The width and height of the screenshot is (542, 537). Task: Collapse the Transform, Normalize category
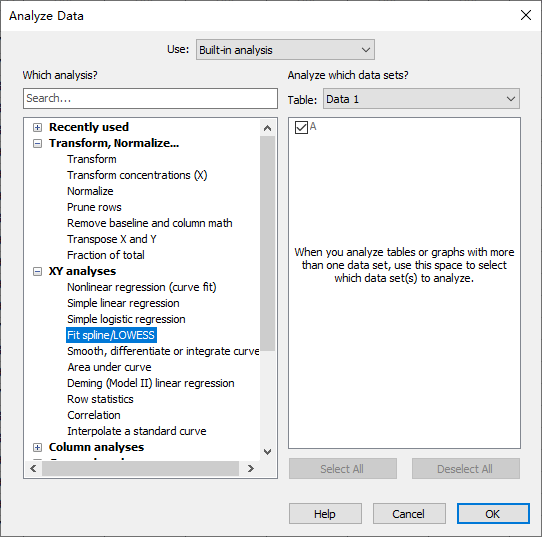pos(37,143)
